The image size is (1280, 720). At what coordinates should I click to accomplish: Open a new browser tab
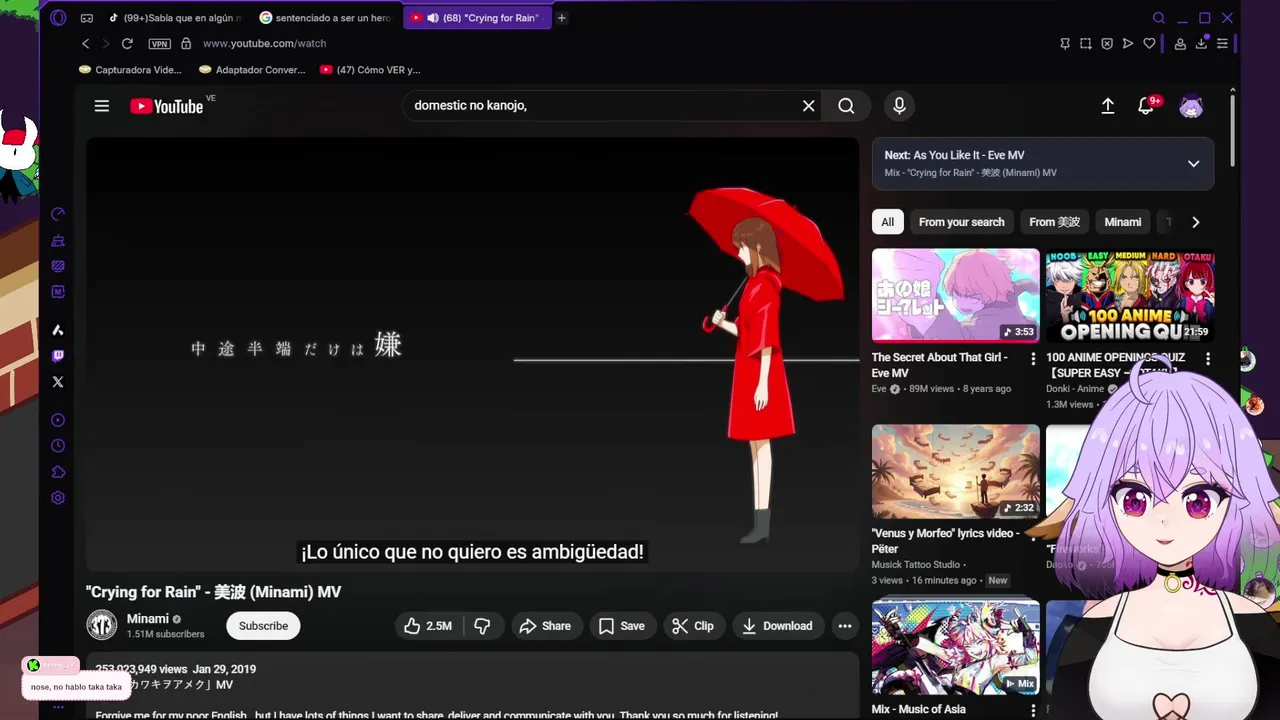pyautogui.click(x=562, y=18)
